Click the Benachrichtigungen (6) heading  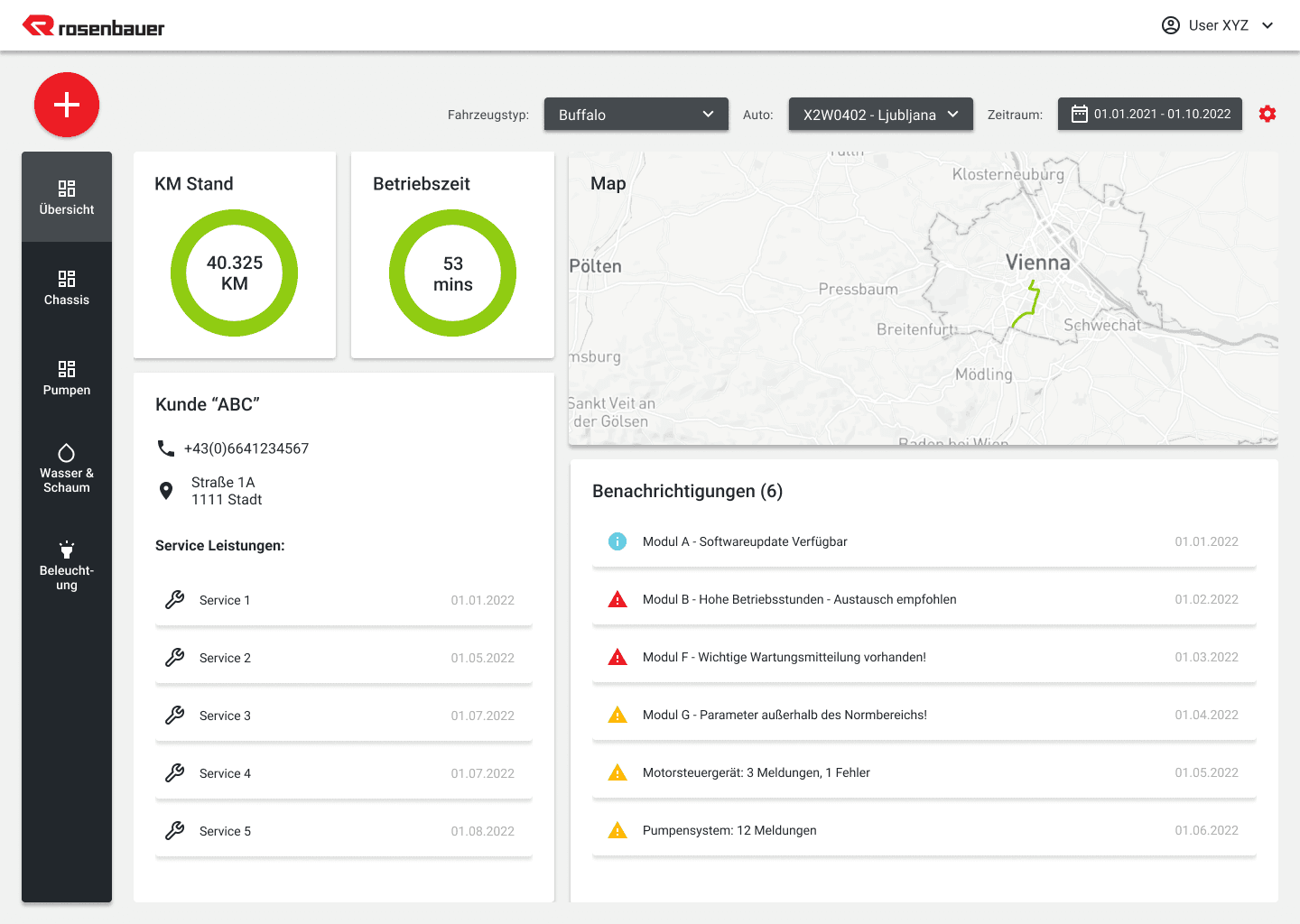pyautogui.click(x=687, y=491)
